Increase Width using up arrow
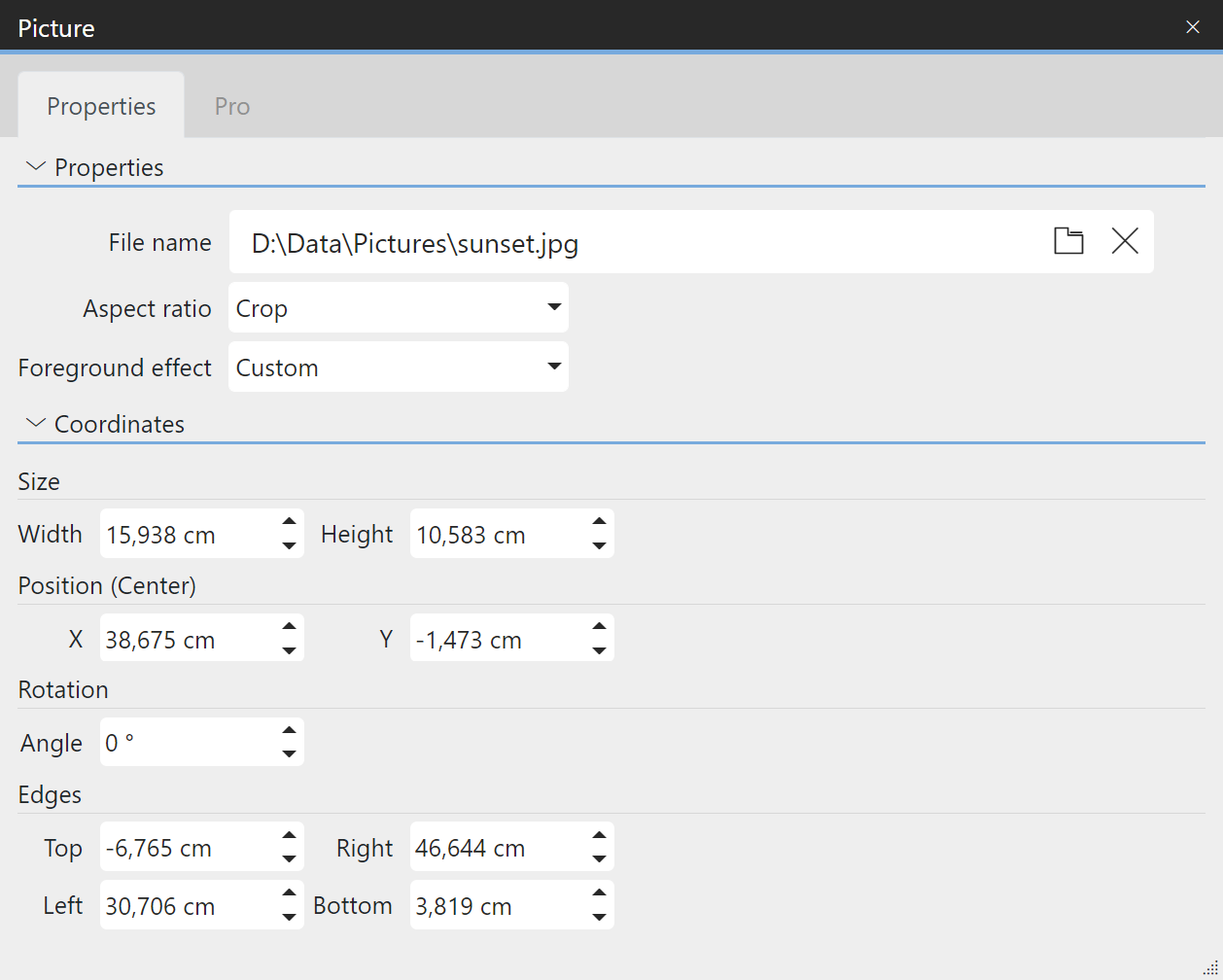Image resolution: width=1223 pixels, height=980 pixels. point(289,522)
